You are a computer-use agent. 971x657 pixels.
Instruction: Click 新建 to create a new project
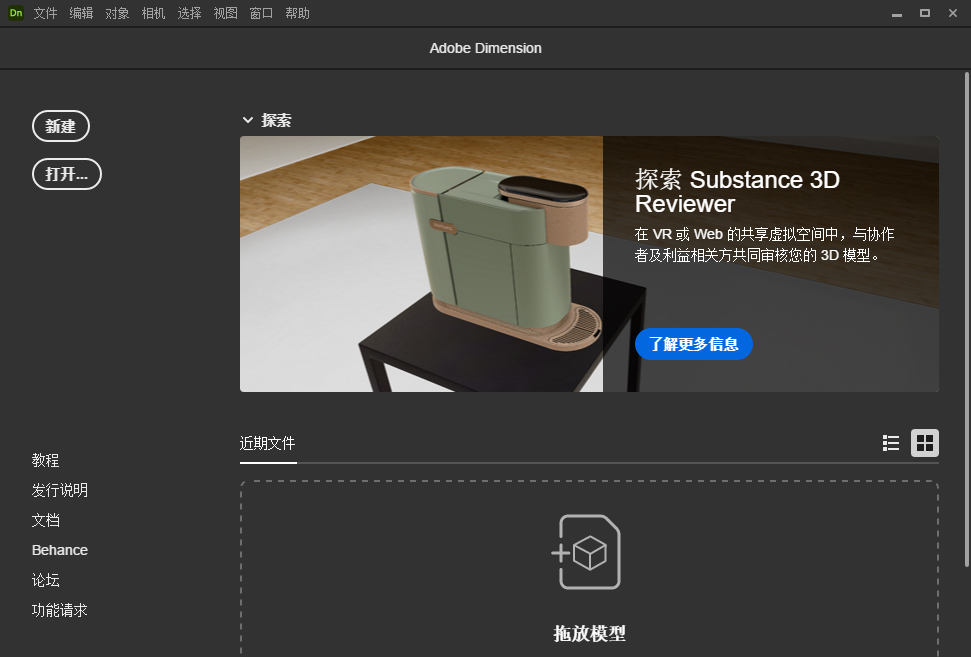(x=61, y=126)
